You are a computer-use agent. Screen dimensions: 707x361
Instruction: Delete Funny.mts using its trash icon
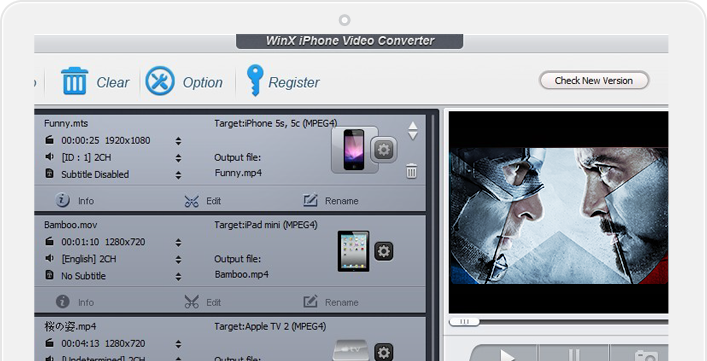411,171
